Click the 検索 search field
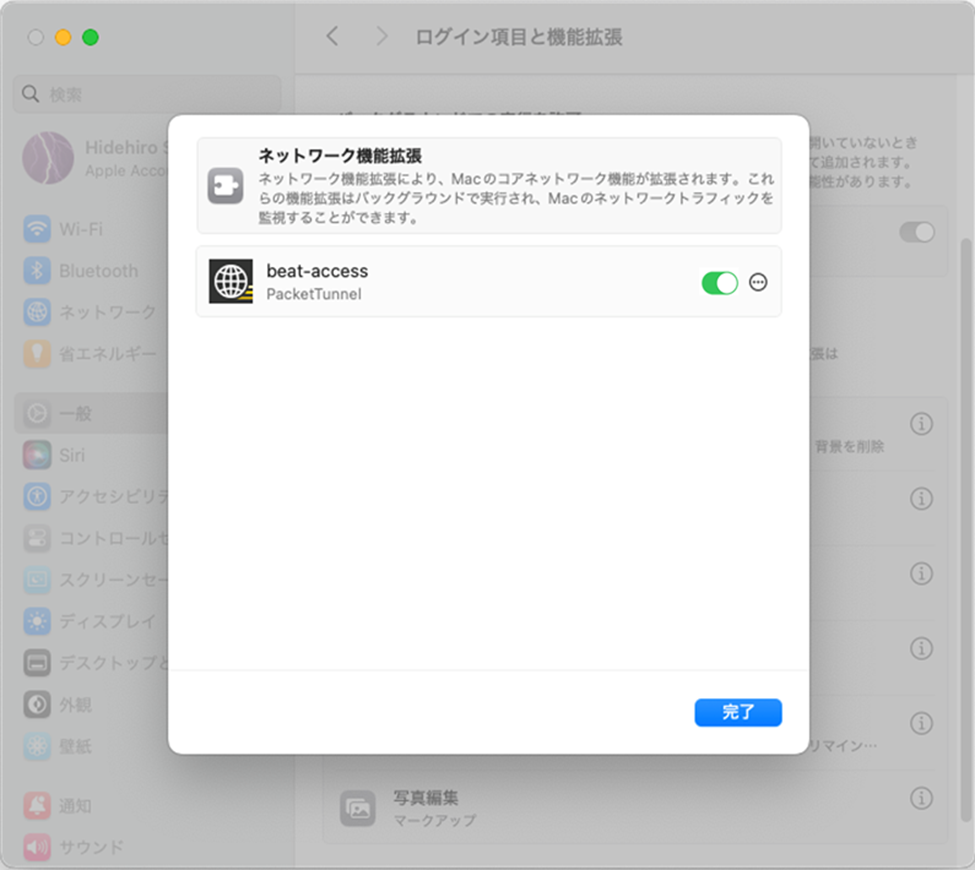 [145, 94]
